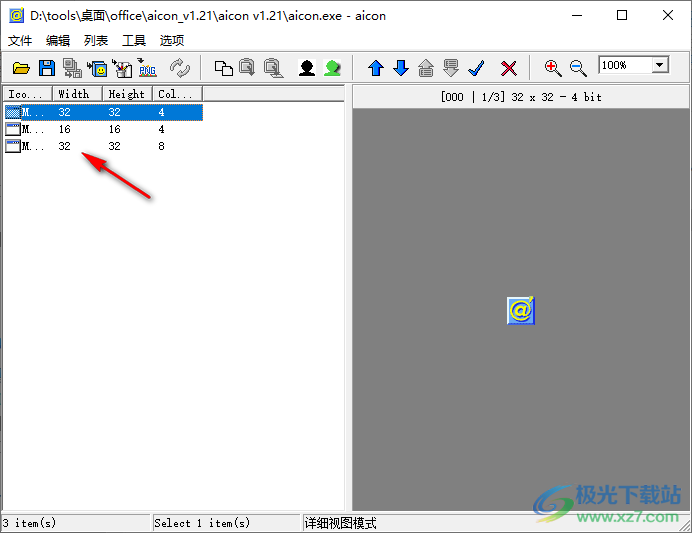Open the 选项 menu
This screenshot has height=533, width=692.
172,41
